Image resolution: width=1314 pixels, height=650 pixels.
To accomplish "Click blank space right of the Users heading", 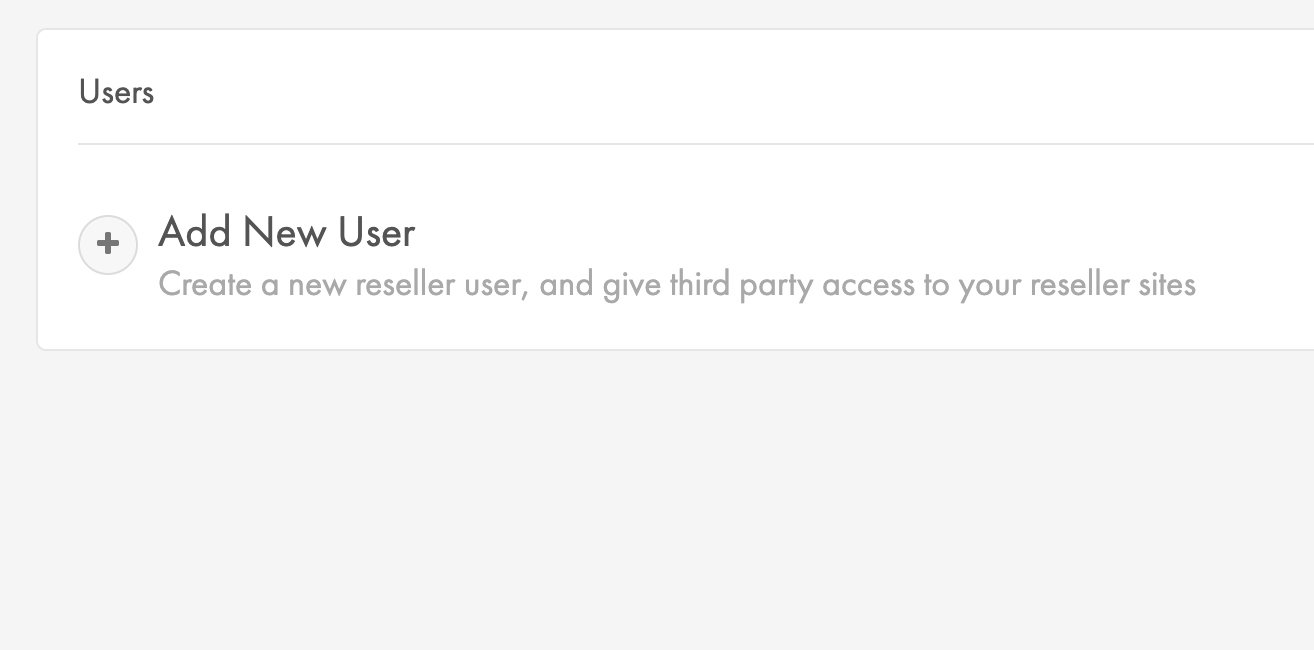I will tap(700, 93).
